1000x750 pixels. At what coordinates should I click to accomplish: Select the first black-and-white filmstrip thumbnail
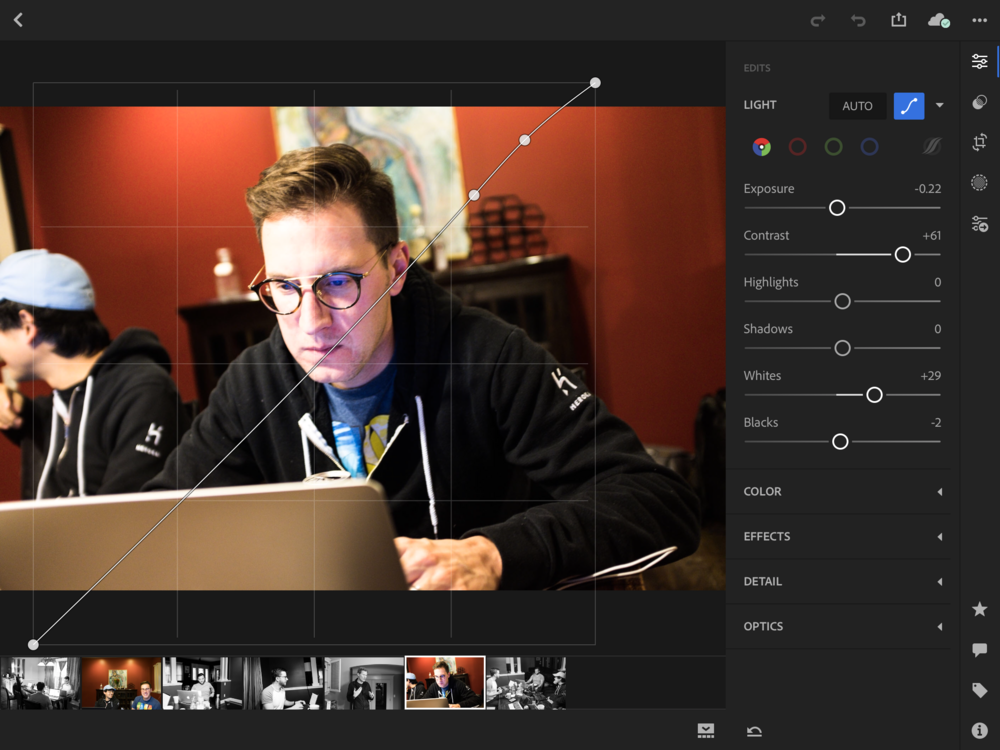click(x=40, y=683)
